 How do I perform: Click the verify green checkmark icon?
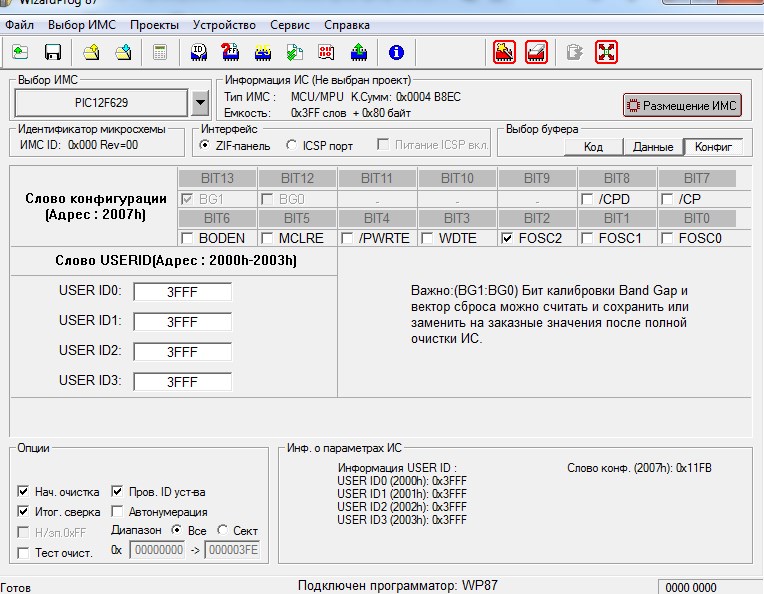[x=294, y=52]
